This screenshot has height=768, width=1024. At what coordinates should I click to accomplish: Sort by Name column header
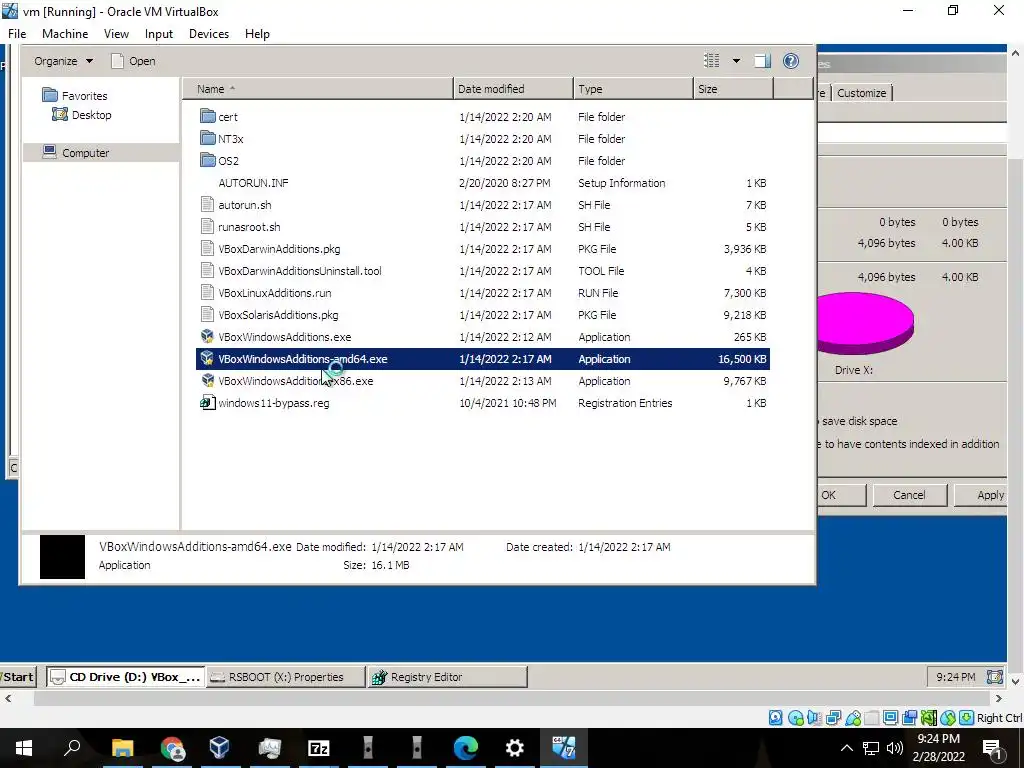pos(317,89)
